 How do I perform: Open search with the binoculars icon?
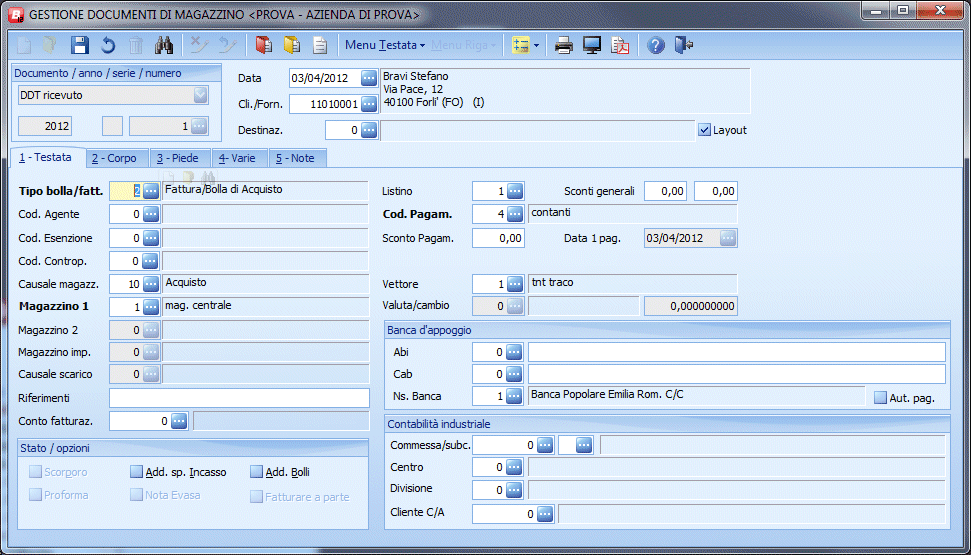pyautogui.click(x=165, y=45)
